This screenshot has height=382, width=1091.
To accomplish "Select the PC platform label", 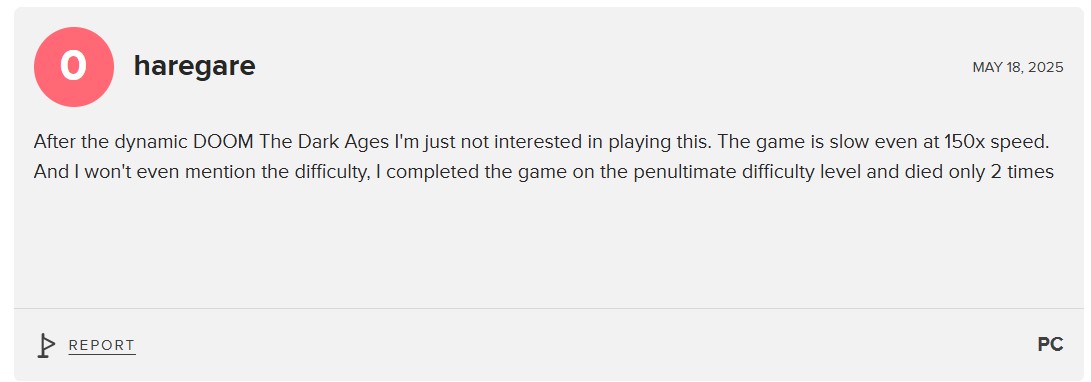I will pos(1051,344).
